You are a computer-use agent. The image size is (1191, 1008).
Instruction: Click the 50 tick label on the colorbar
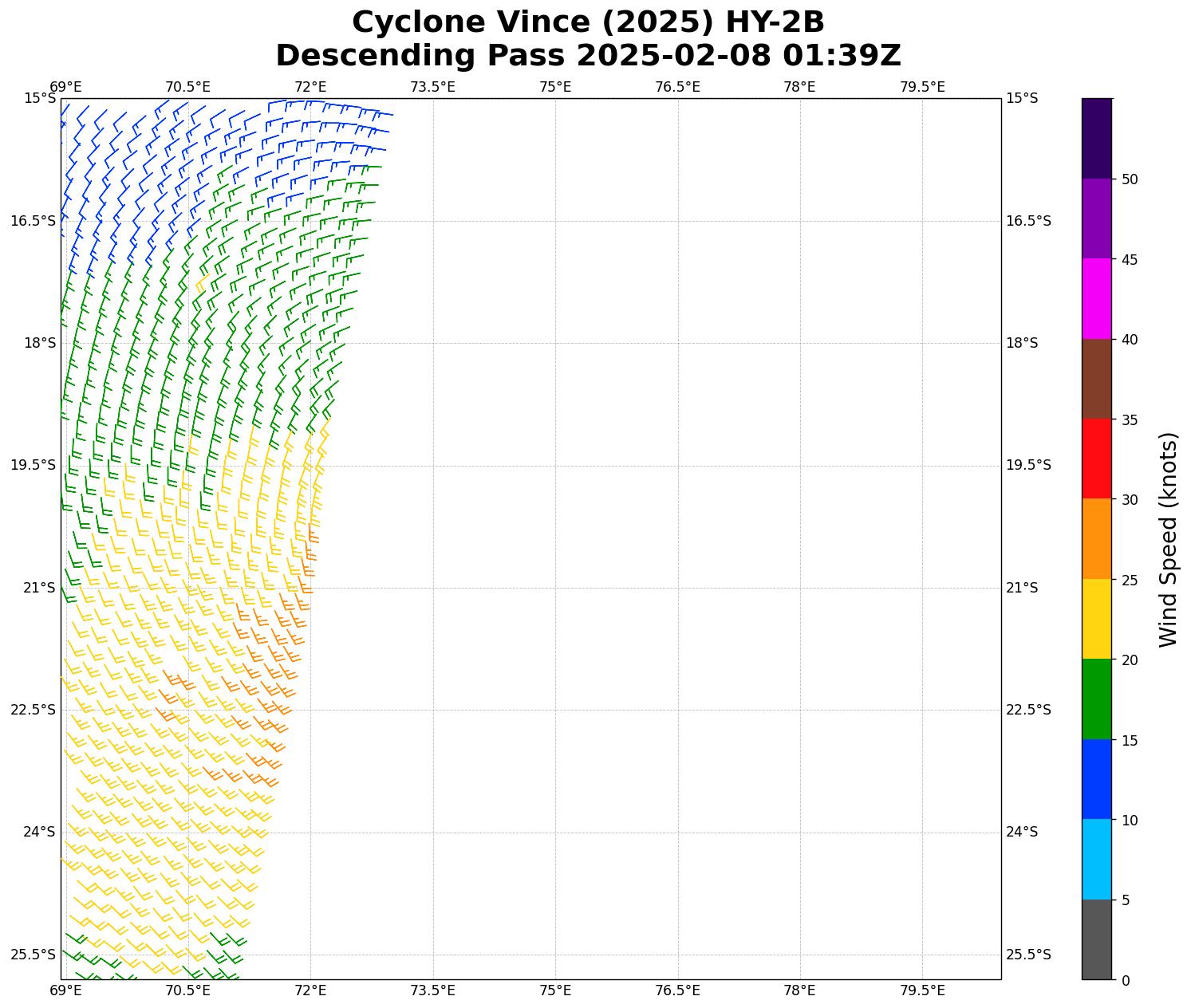[1129, 179]
